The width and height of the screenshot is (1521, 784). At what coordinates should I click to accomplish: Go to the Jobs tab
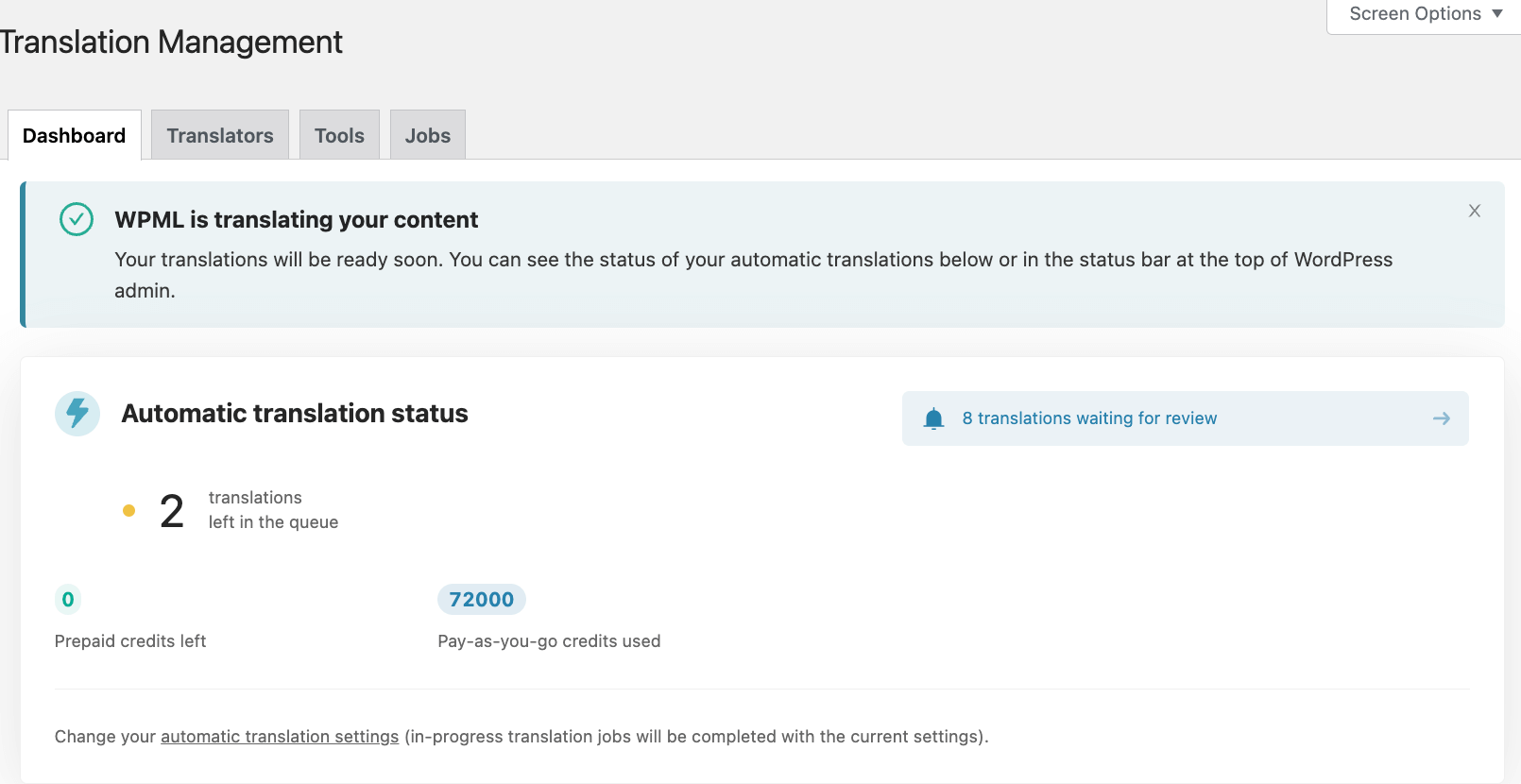[x=428, y=135]
